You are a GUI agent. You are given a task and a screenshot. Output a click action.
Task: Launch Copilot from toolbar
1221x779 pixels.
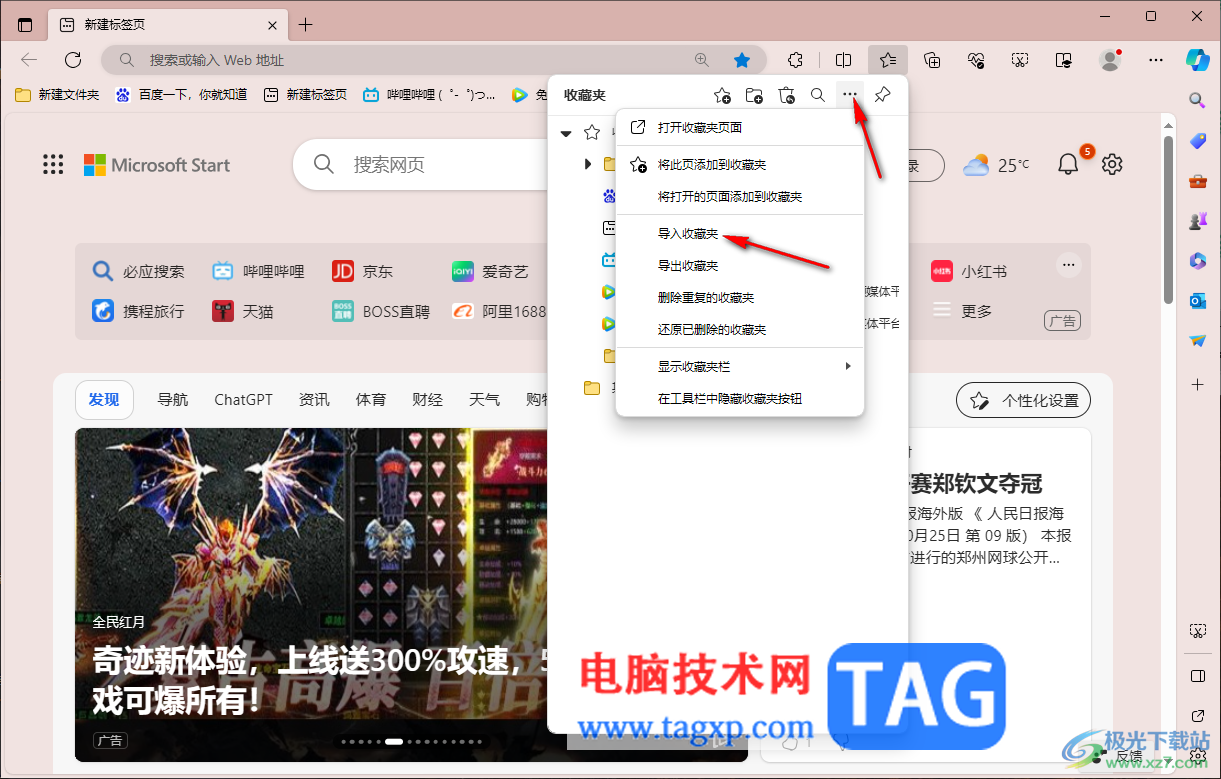pos(1197,59)
